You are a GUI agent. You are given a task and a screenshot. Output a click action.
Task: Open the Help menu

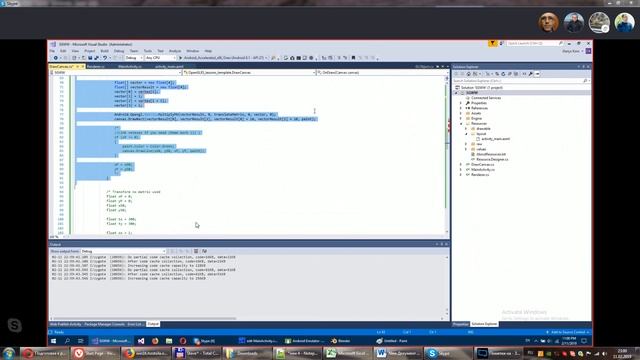pyautogui.click(x=208, y=51)
